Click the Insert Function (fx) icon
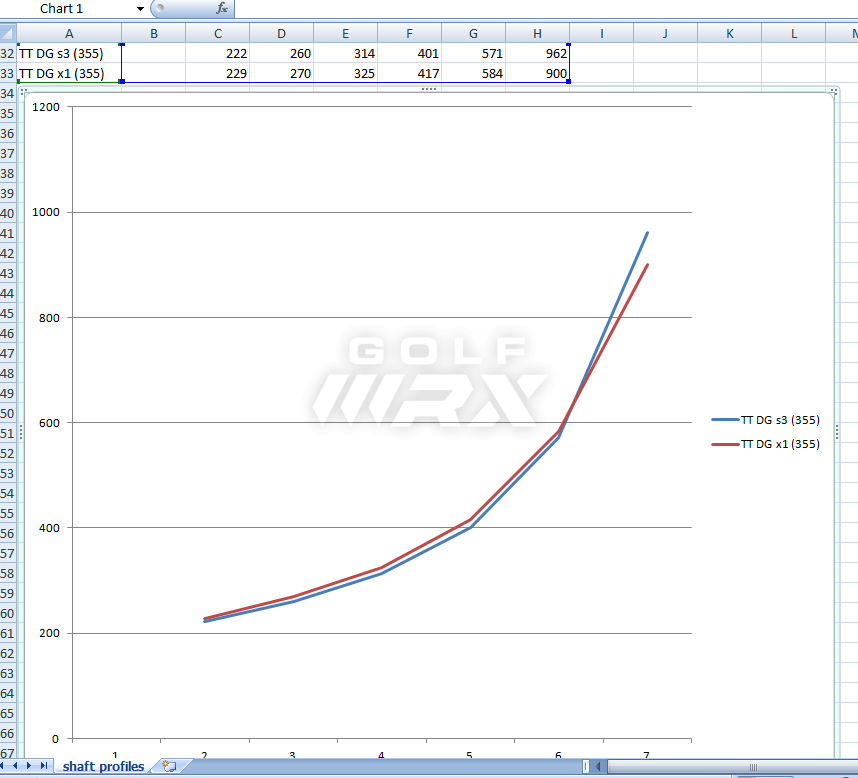858x778 pixels. pyautogui.click(x=221, y=9)
